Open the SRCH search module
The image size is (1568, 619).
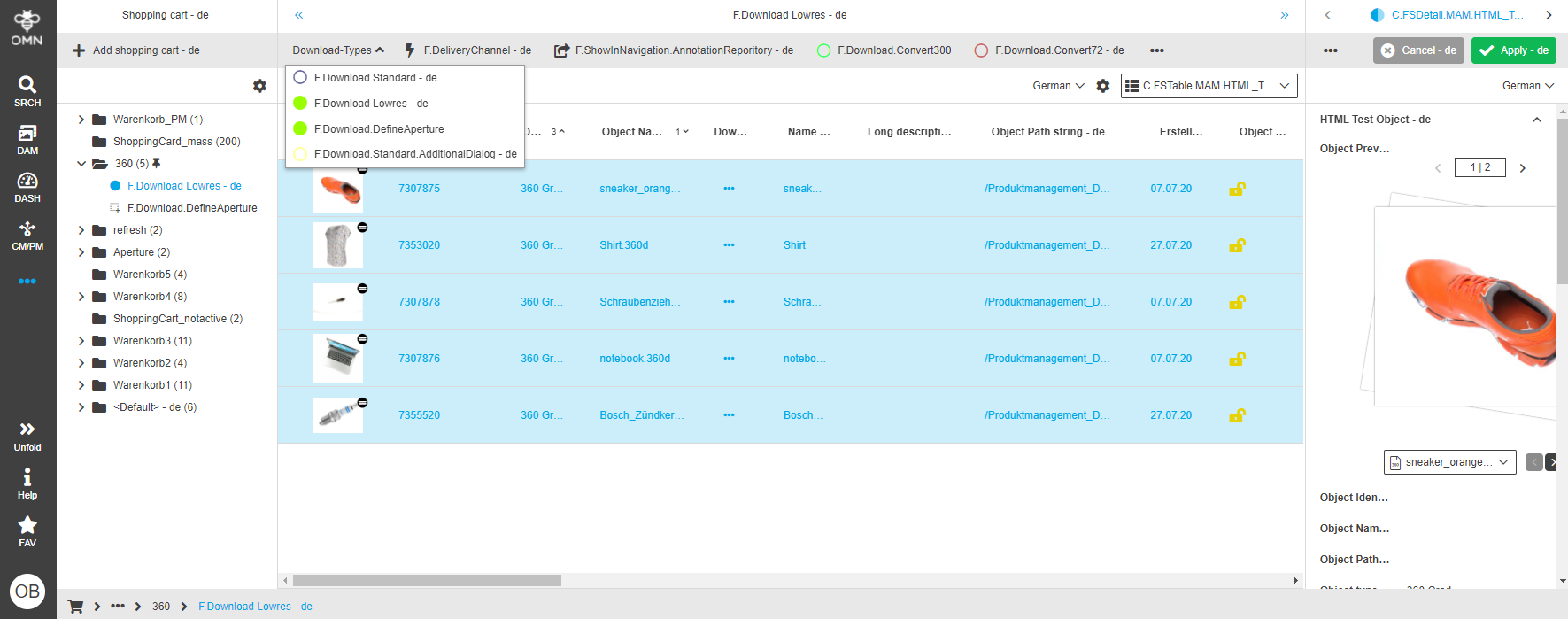tap(27, 91)
